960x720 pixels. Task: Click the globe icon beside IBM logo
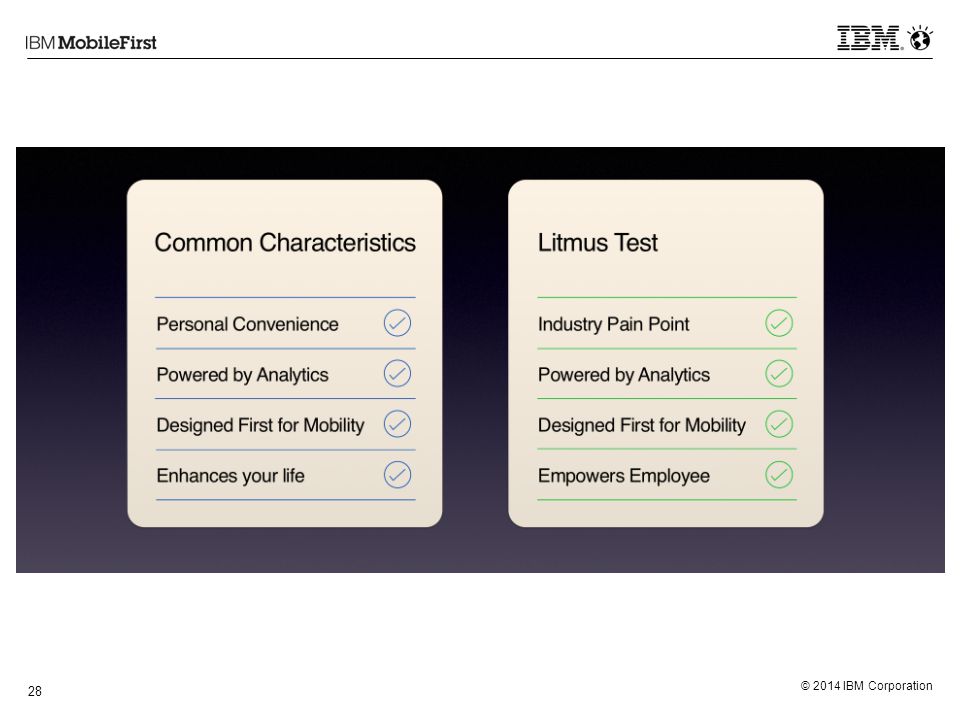pos(920,38)
